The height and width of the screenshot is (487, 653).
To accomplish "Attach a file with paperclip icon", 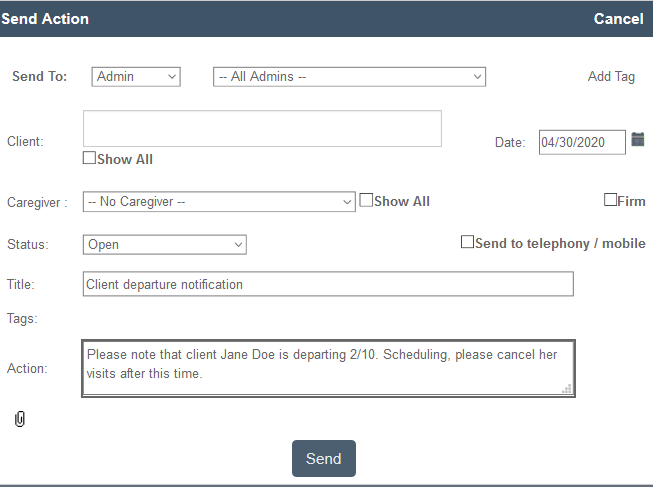I will click(x=20, y=419).
